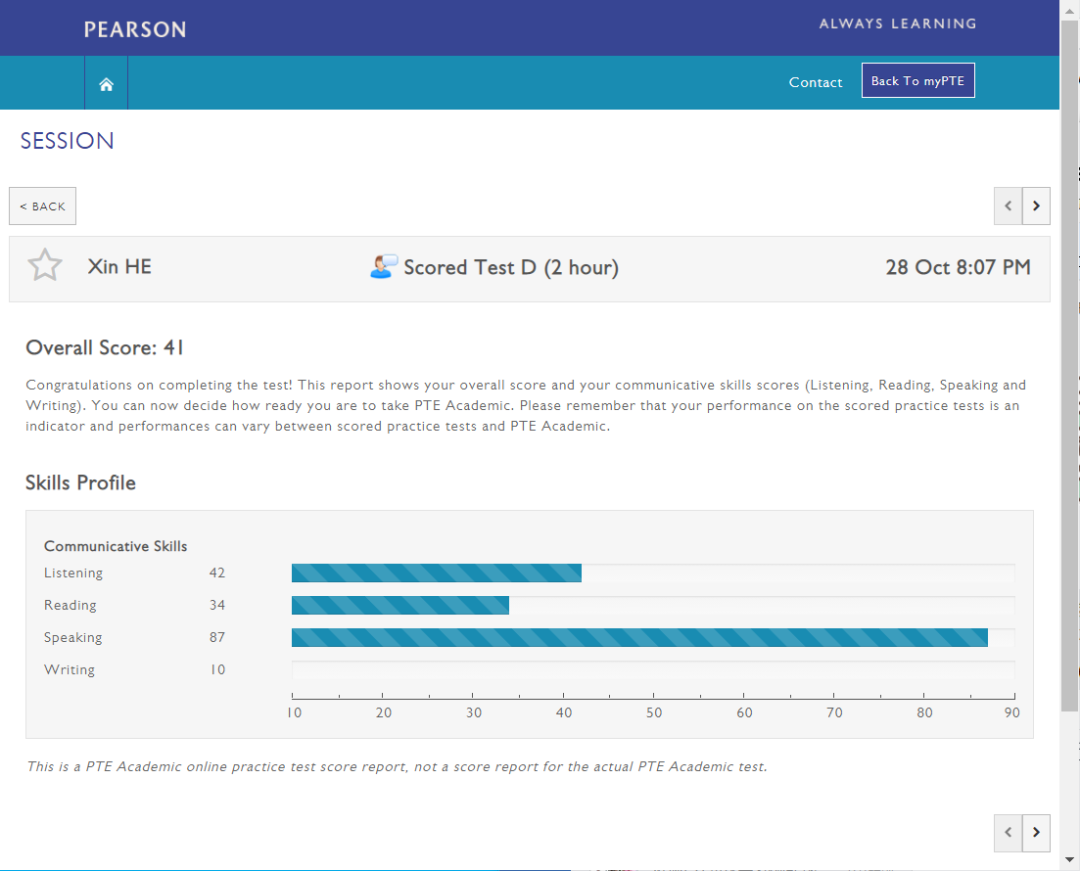Go to previous session with top left chevron
The height and width of the screenshot is (871, 1080).
pyautogui.click(x=1008, y=206)
